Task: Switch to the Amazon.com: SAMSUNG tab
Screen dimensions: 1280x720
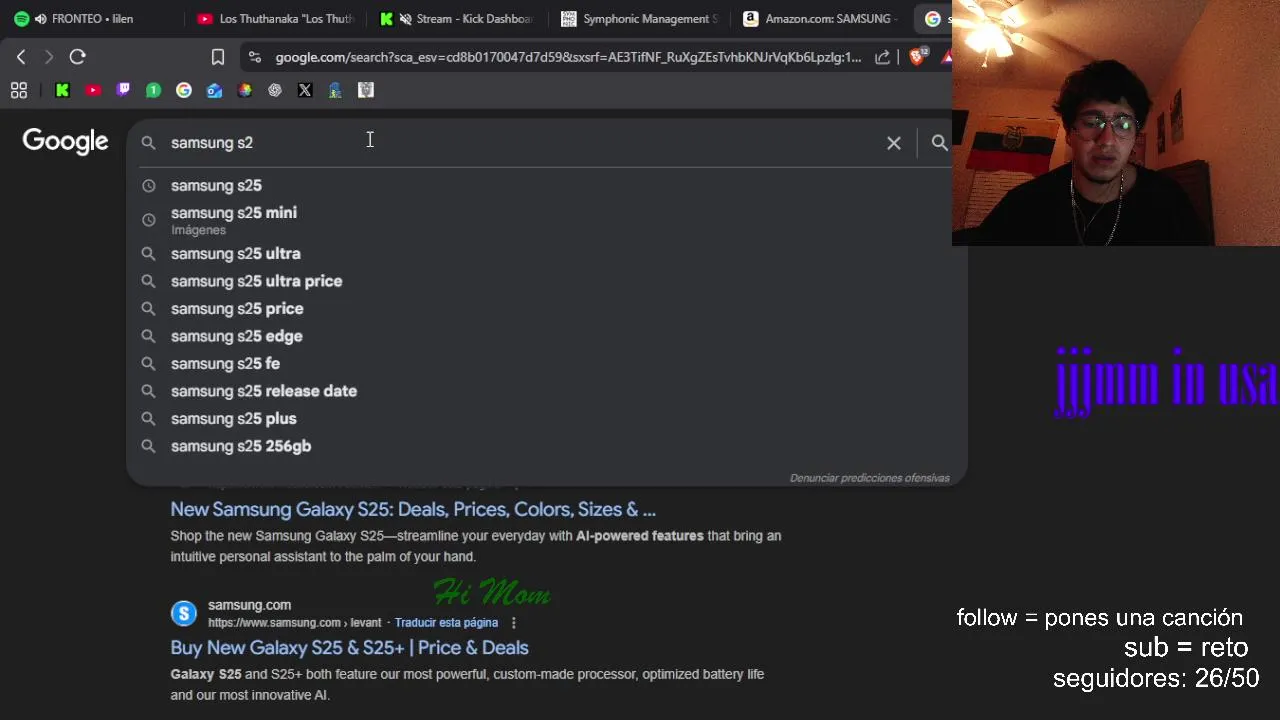Action: tap(822, 19)
